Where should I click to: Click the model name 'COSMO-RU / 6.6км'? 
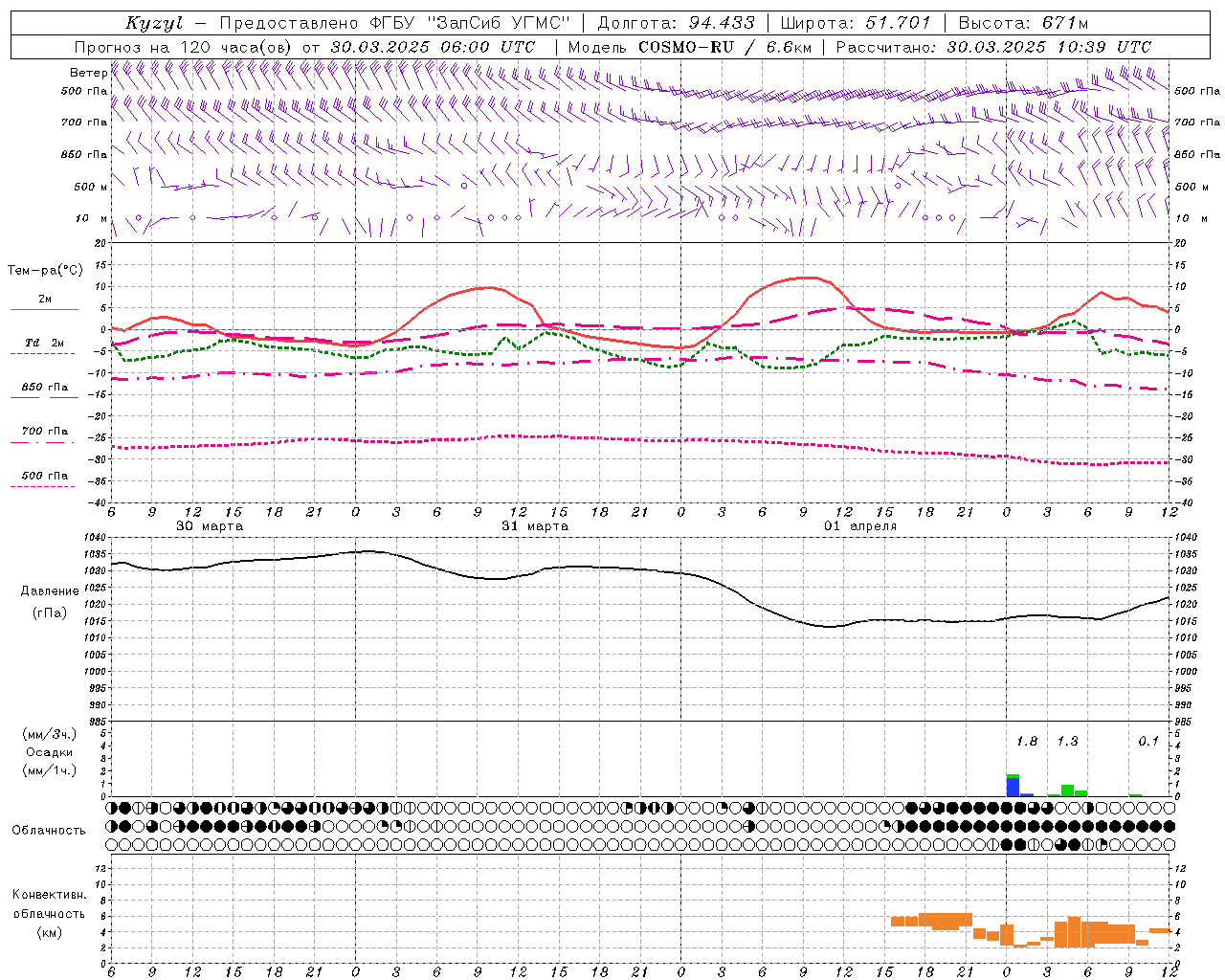(724, 47)
